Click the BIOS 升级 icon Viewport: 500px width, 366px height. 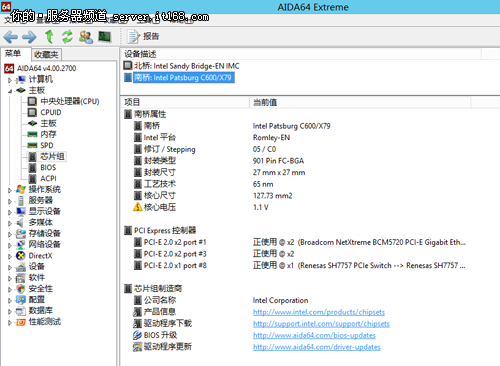click(138, 335)
